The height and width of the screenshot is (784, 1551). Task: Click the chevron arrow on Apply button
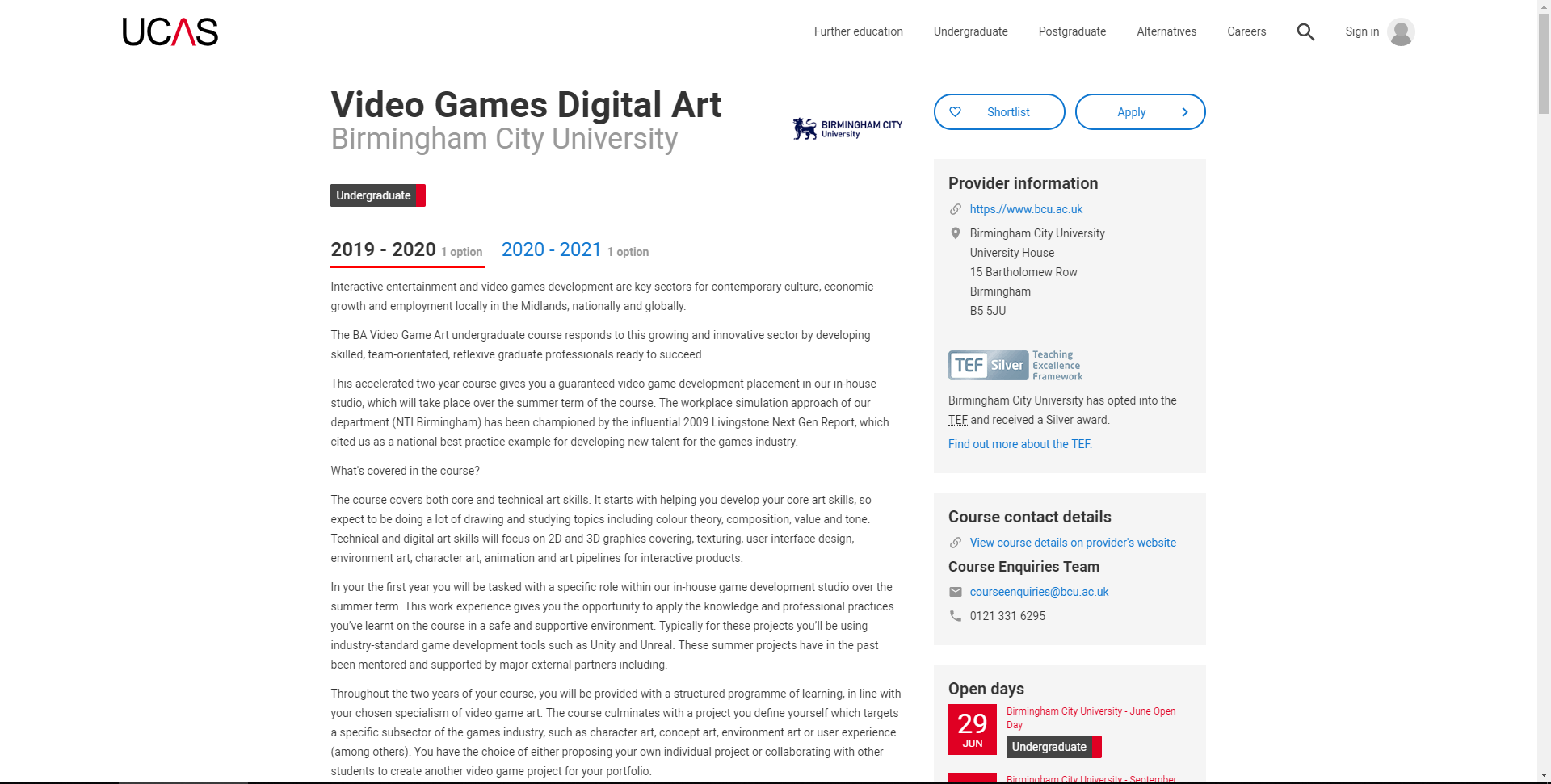tap(1184, 112)
